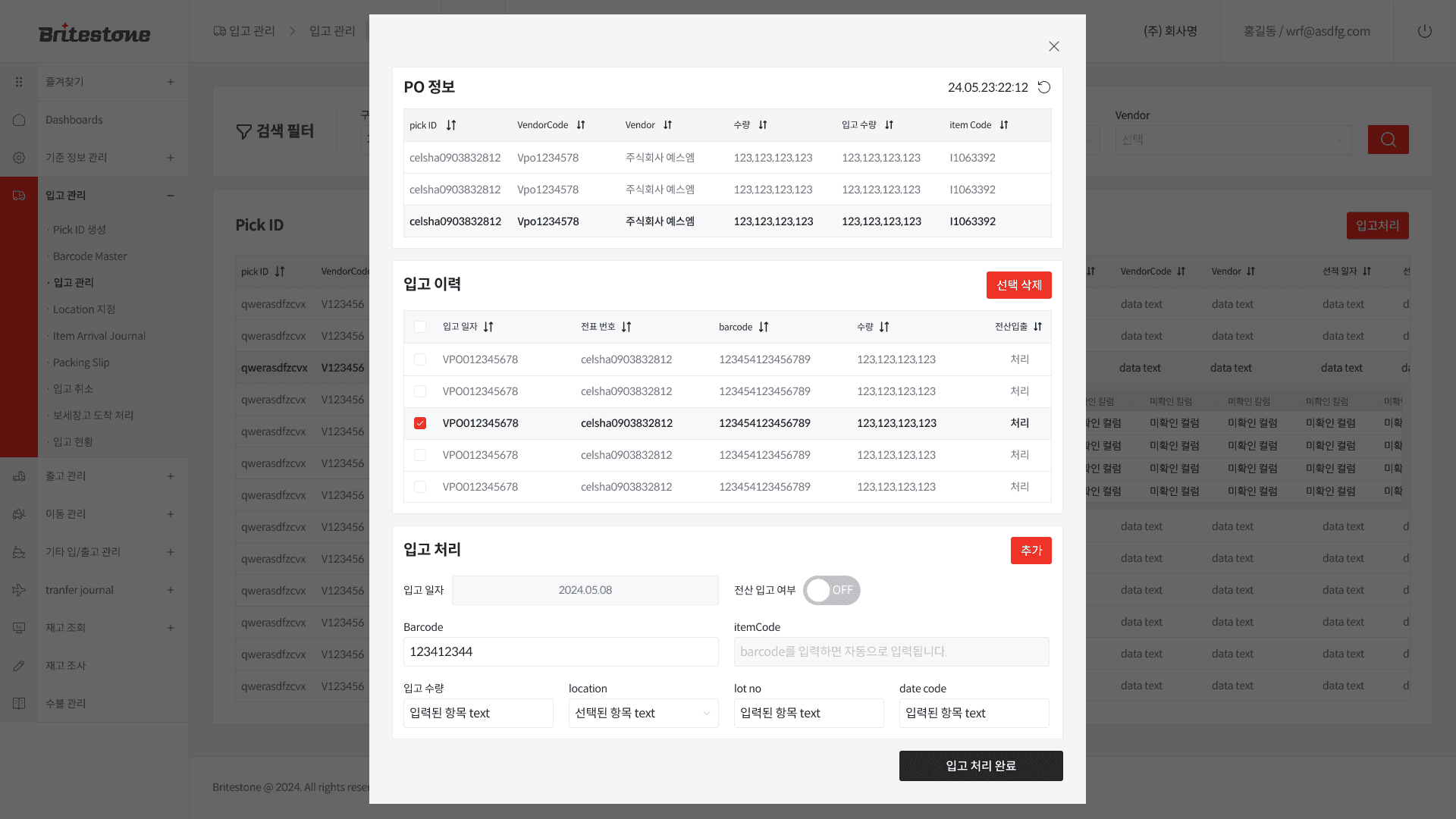This screenshot has width=1456, height=819.
Task: Sort PO table by VendorCode
Action: (x=581, y=125)
